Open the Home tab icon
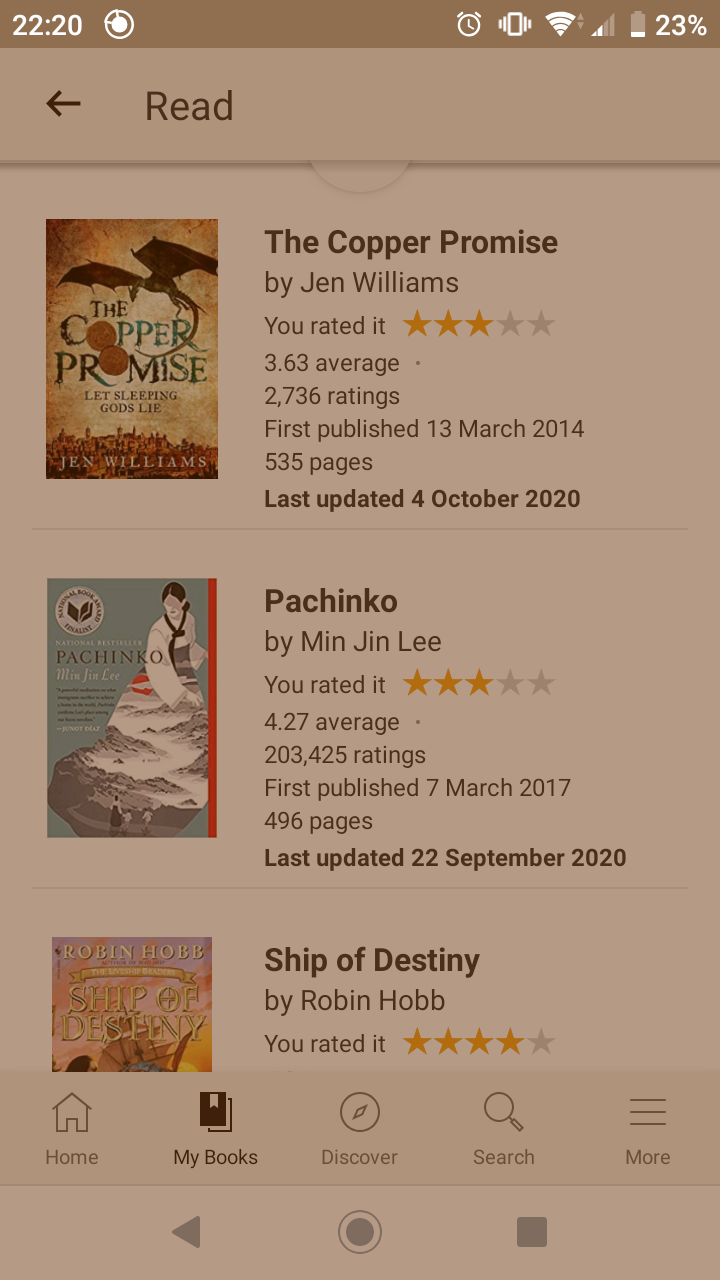Screen dimensions: 720x1280 click(72, 1112)
